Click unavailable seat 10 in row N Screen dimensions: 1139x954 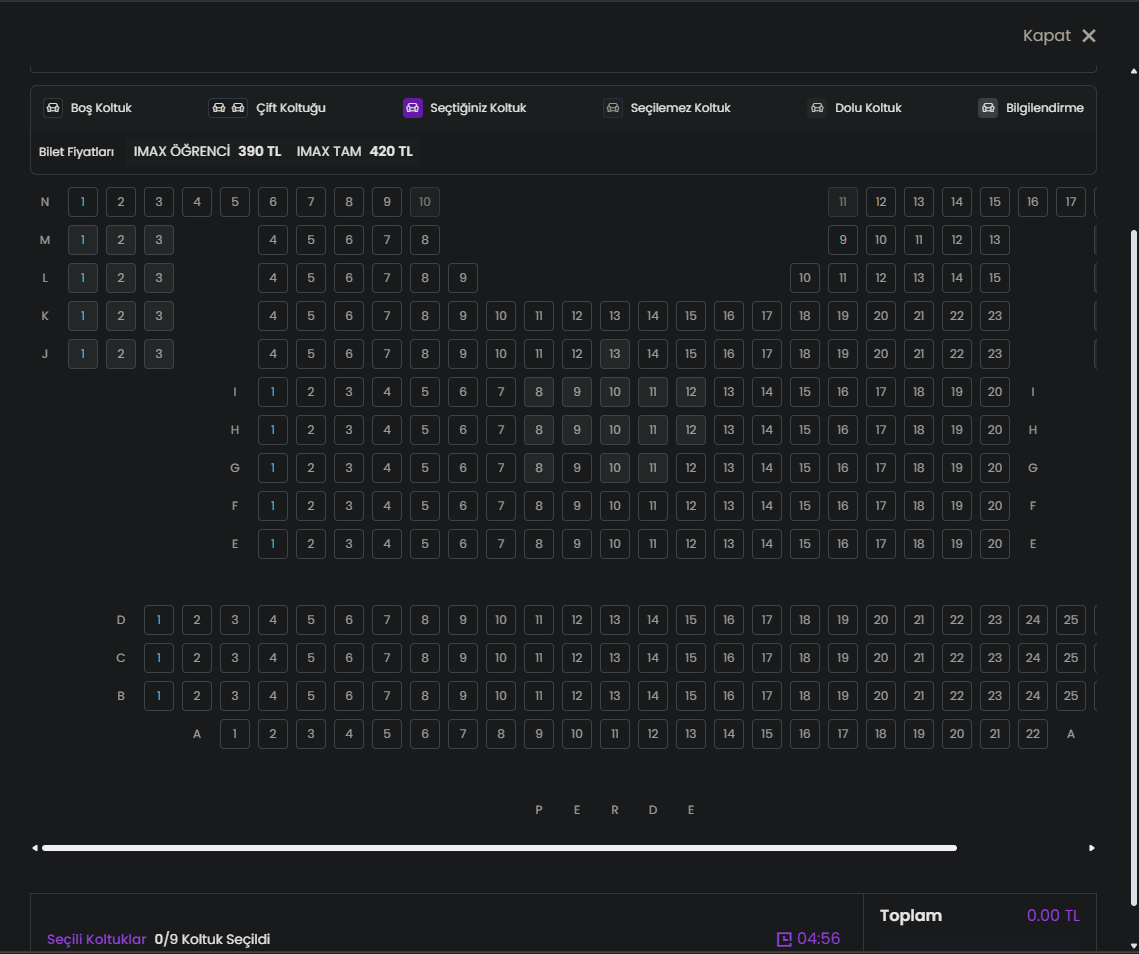[425, 202]
